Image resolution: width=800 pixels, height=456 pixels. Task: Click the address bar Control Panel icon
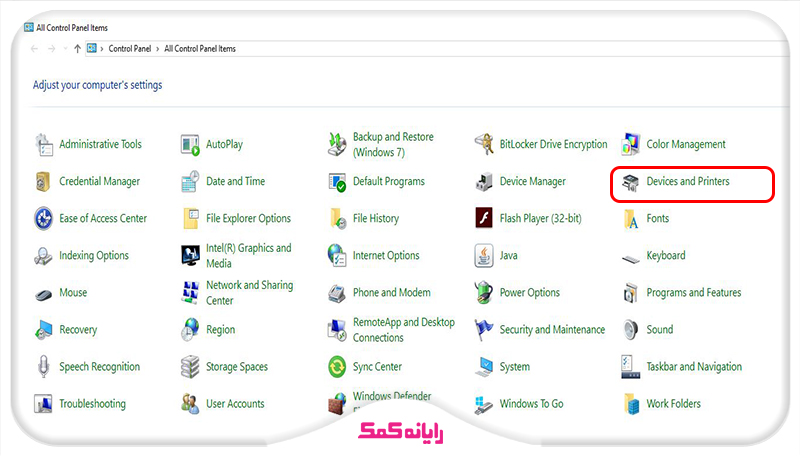point(92,48)
